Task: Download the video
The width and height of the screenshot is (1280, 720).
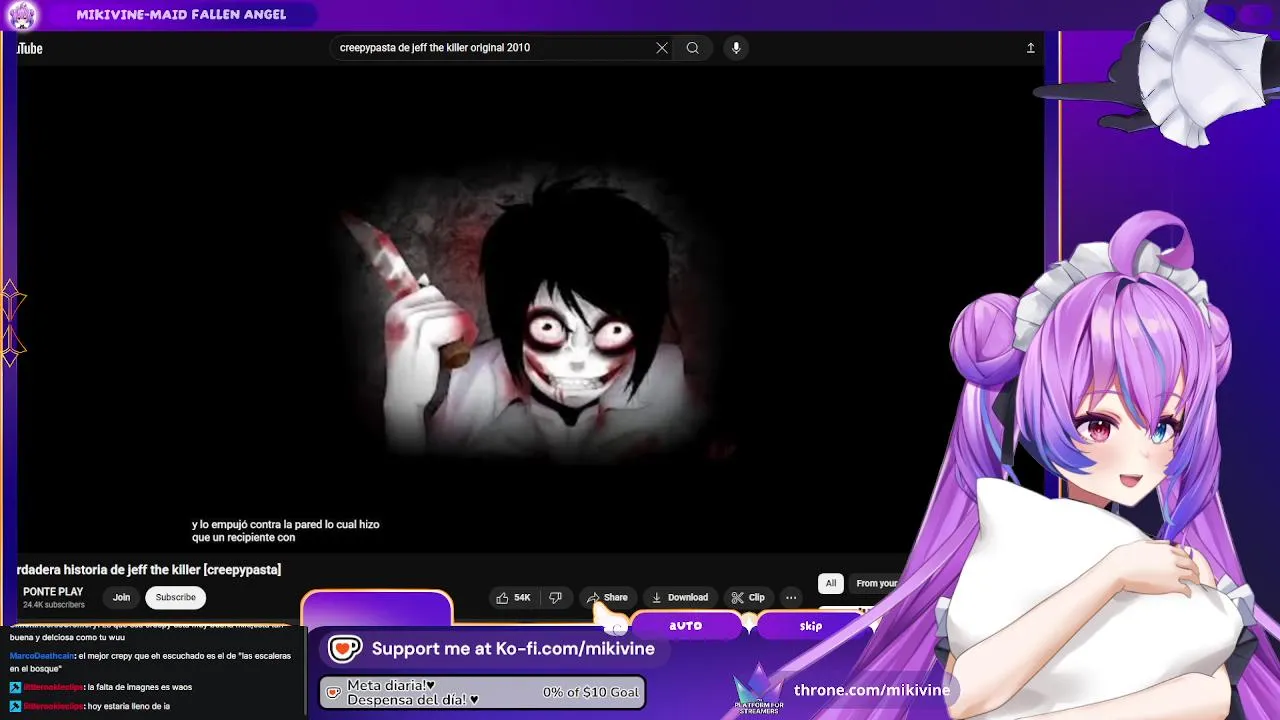Action: (680, 598)
